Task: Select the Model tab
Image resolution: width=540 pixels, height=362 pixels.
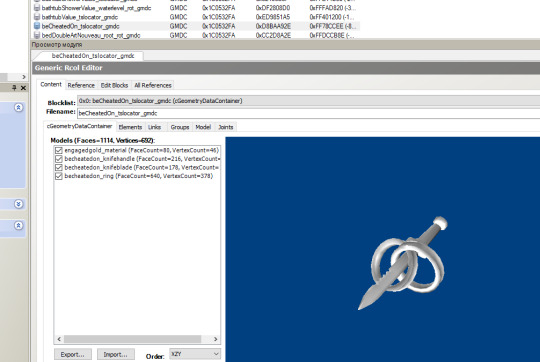Action: (203, 127)
